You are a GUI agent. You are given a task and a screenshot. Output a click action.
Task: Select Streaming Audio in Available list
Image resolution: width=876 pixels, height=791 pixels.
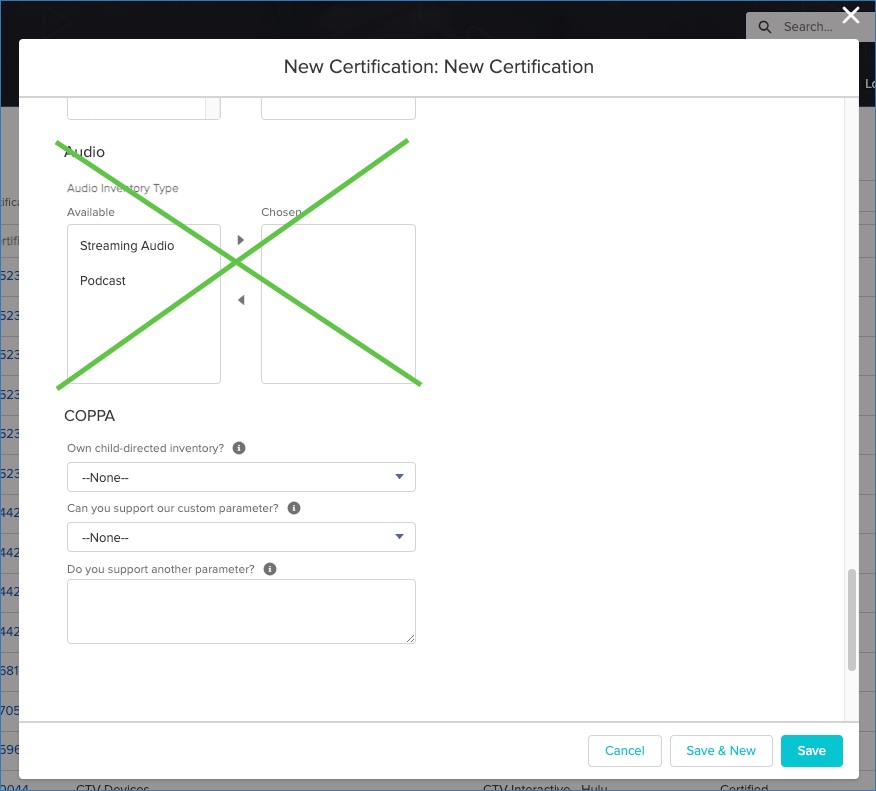[x=127, y=246]
